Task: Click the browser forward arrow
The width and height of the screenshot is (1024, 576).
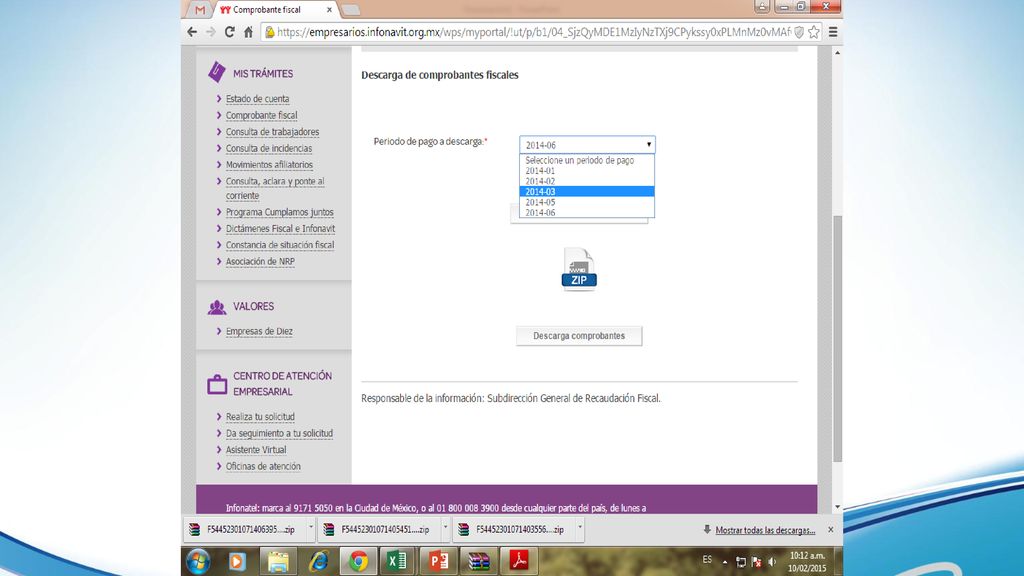Action: (210, 32)
